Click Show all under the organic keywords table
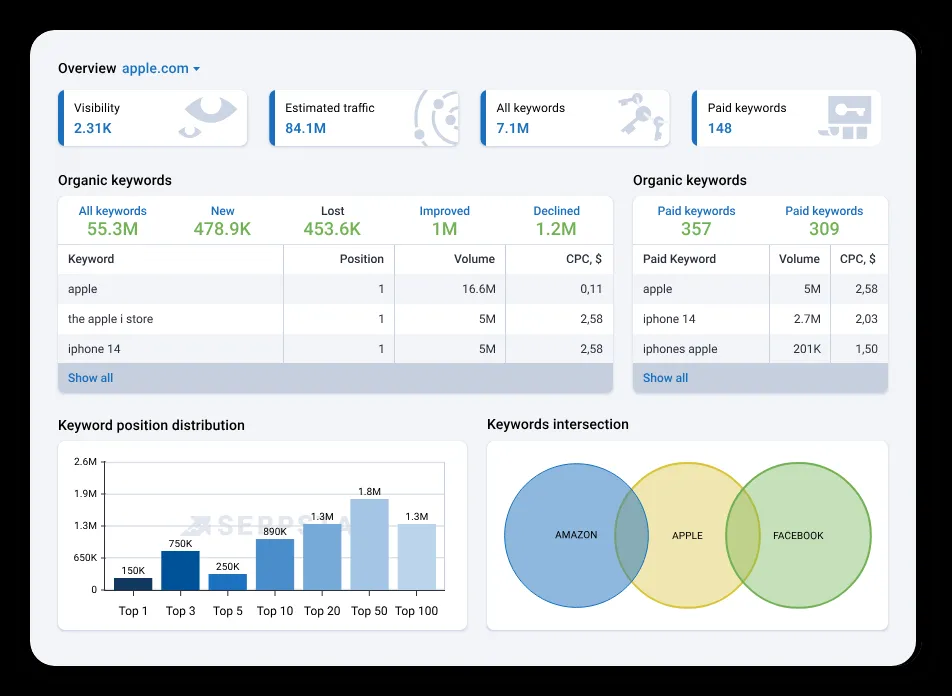This screenshot has height=696, width=952. (90, 378)
